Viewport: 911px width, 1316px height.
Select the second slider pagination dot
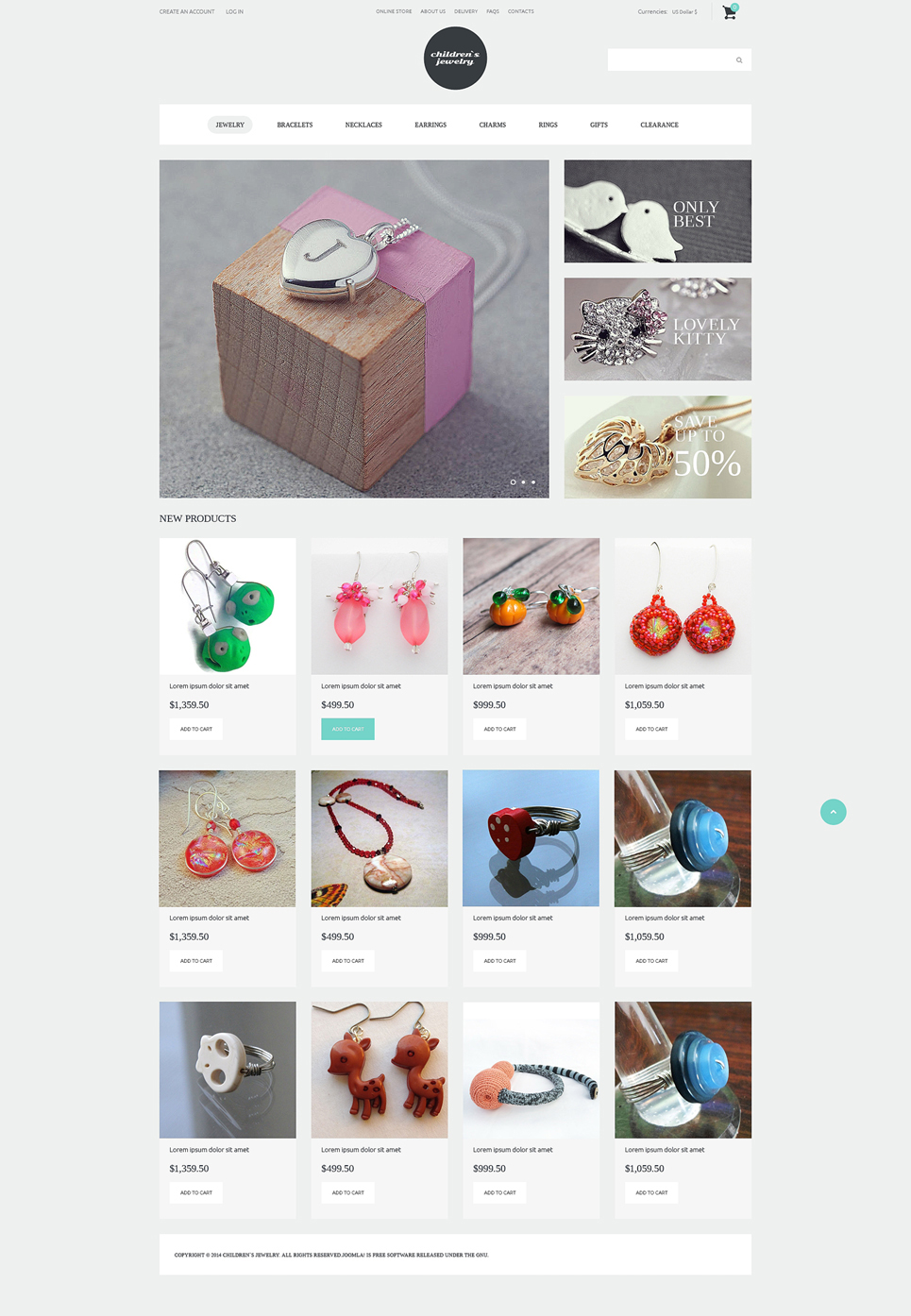[523, 482]
